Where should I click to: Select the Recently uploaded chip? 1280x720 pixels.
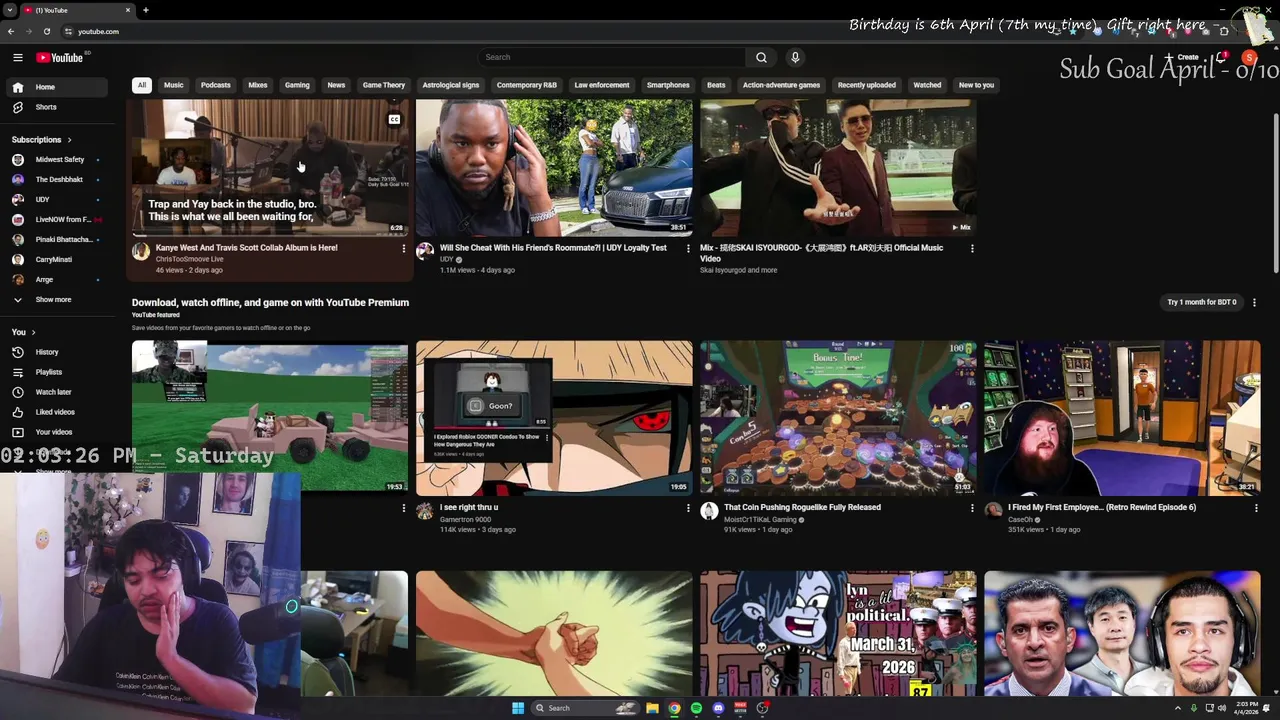[x=867, y=85]
